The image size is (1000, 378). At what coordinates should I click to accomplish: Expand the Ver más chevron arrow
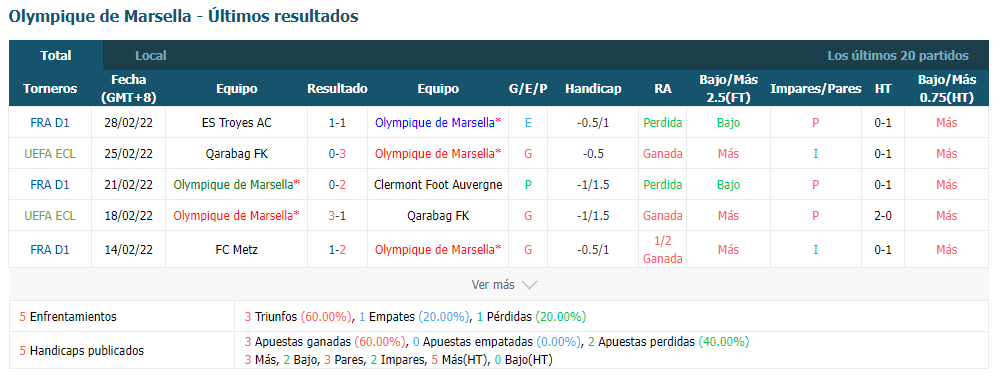pos(529,285)
